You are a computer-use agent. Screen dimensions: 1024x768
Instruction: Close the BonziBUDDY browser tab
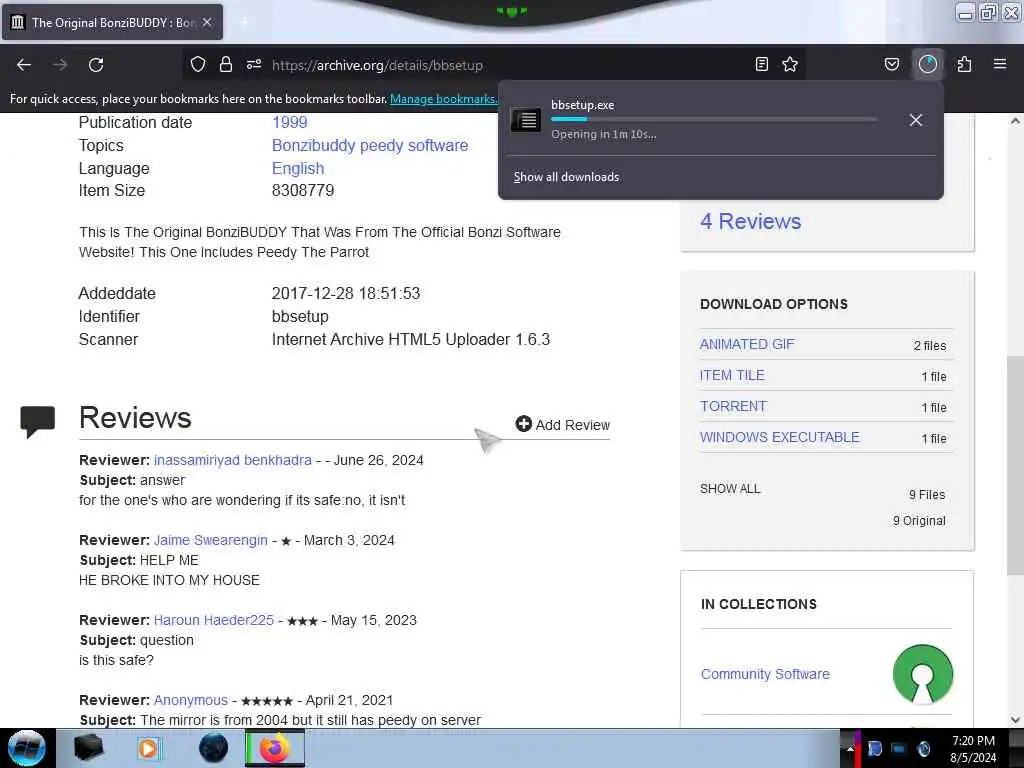click(207, 22)
